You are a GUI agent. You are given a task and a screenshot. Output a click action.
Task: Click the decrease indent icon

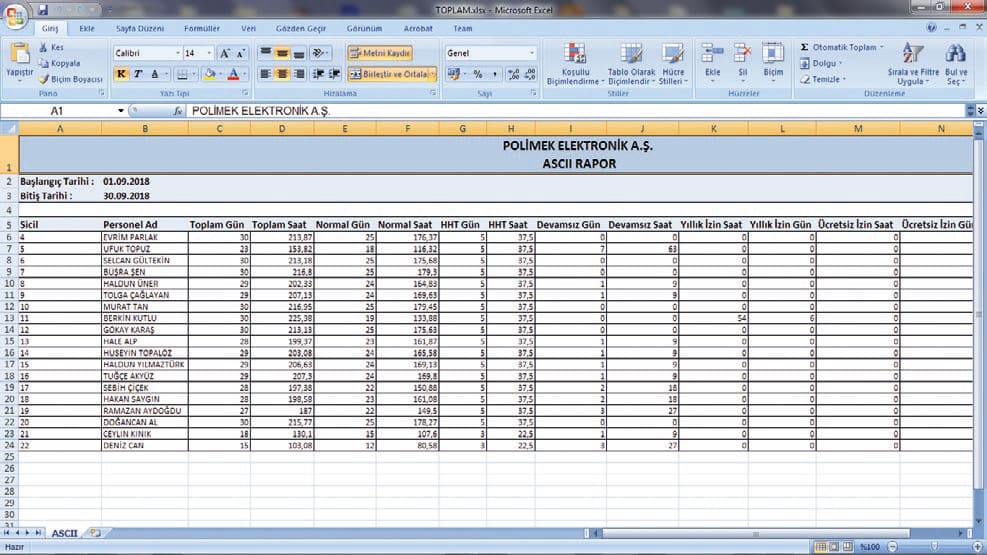tap(318, 74)
